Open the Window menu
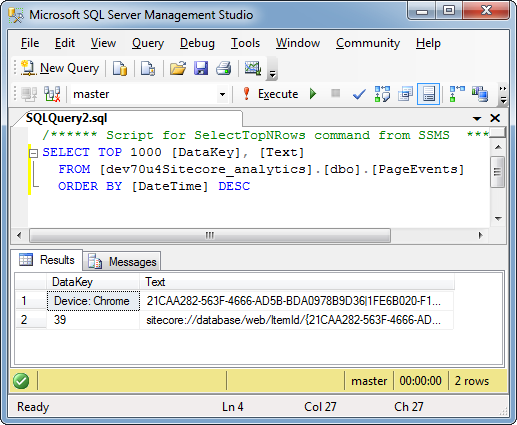 click(x=298, y=43)
